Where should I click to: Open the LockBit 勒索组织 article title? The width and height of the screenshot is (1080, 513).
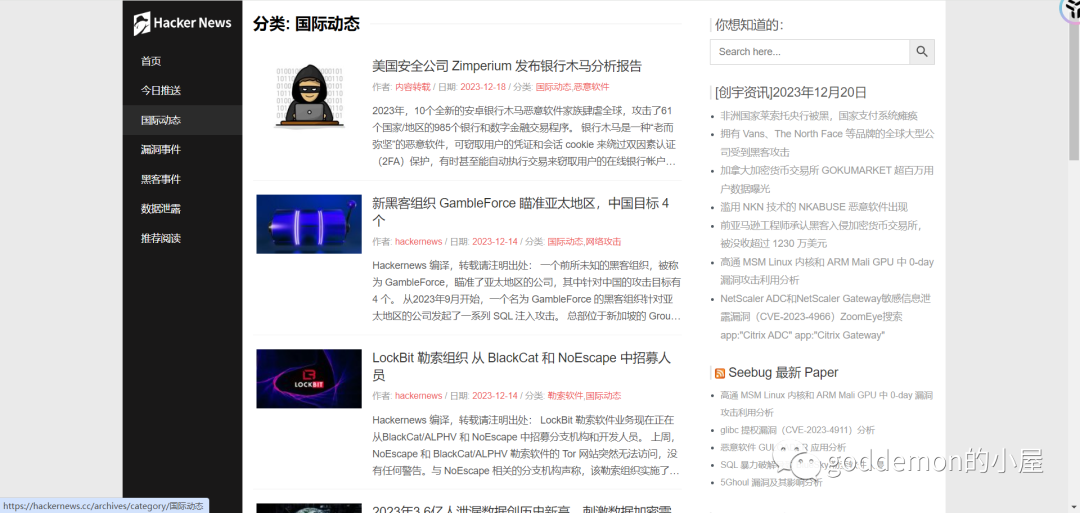(521, 366)
